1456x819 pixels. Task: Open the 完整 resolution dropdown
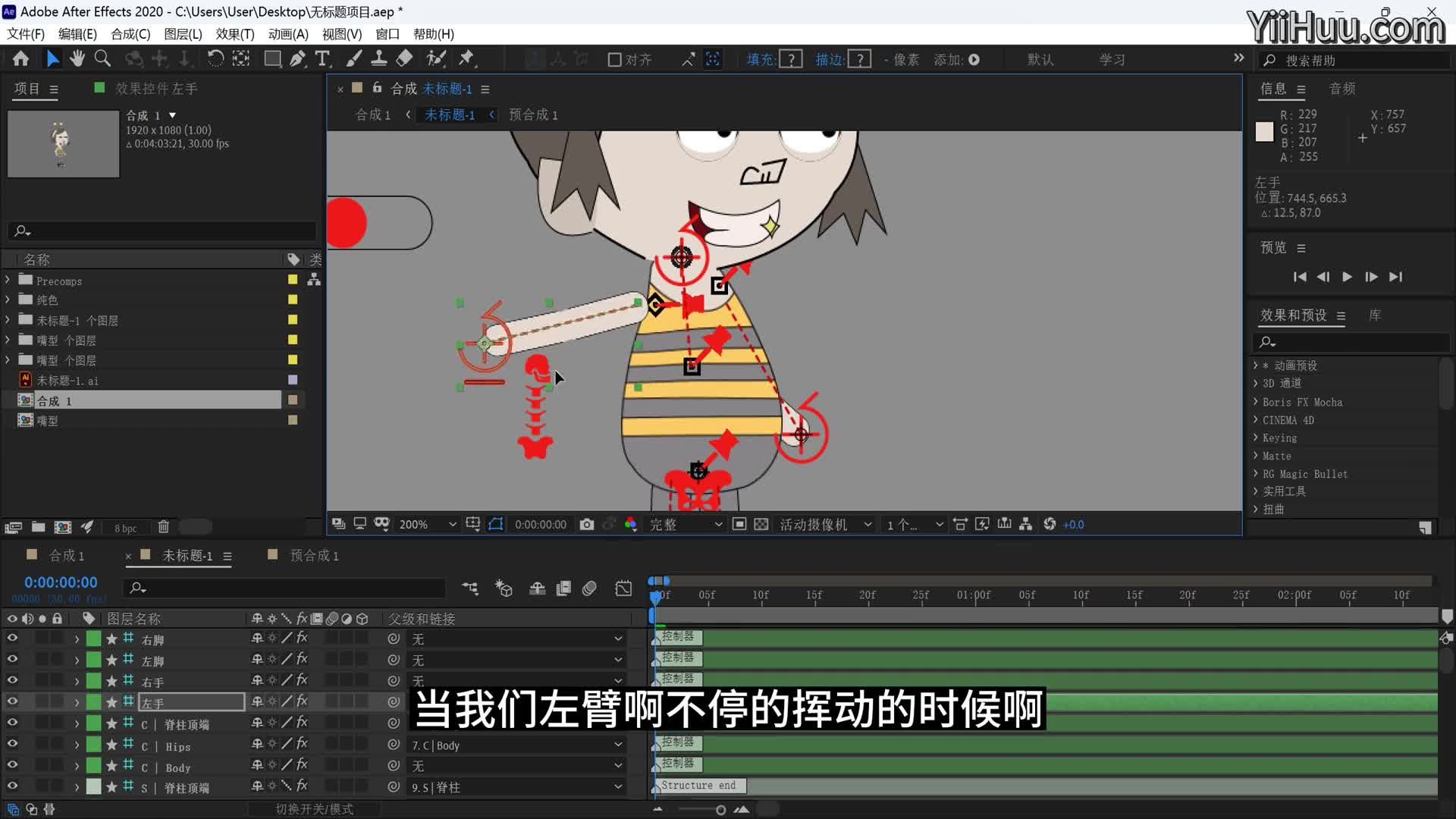click(x=686, y=524)
